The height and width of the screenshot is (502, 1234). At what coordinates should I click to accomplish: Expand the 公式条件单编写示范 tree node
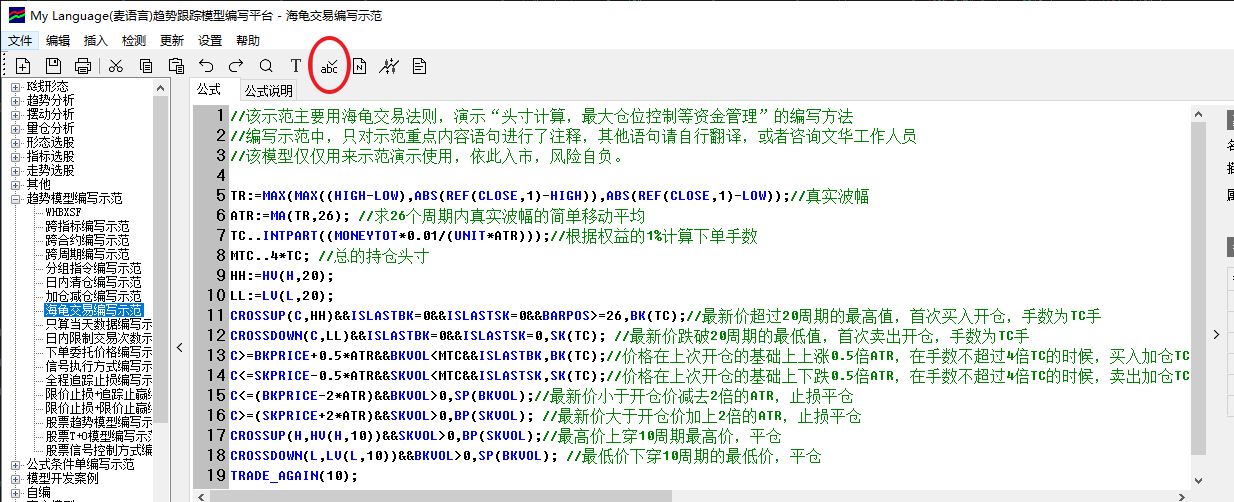coord(16,465)
